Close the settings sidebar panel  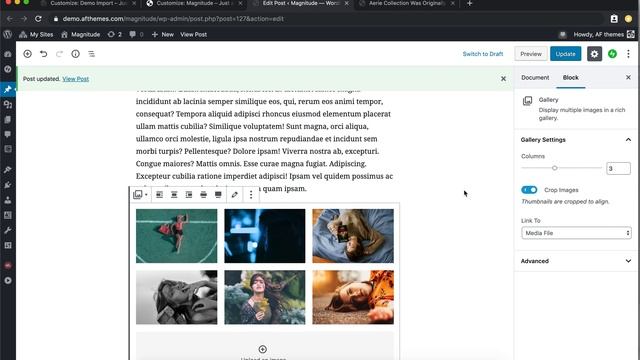628,78
